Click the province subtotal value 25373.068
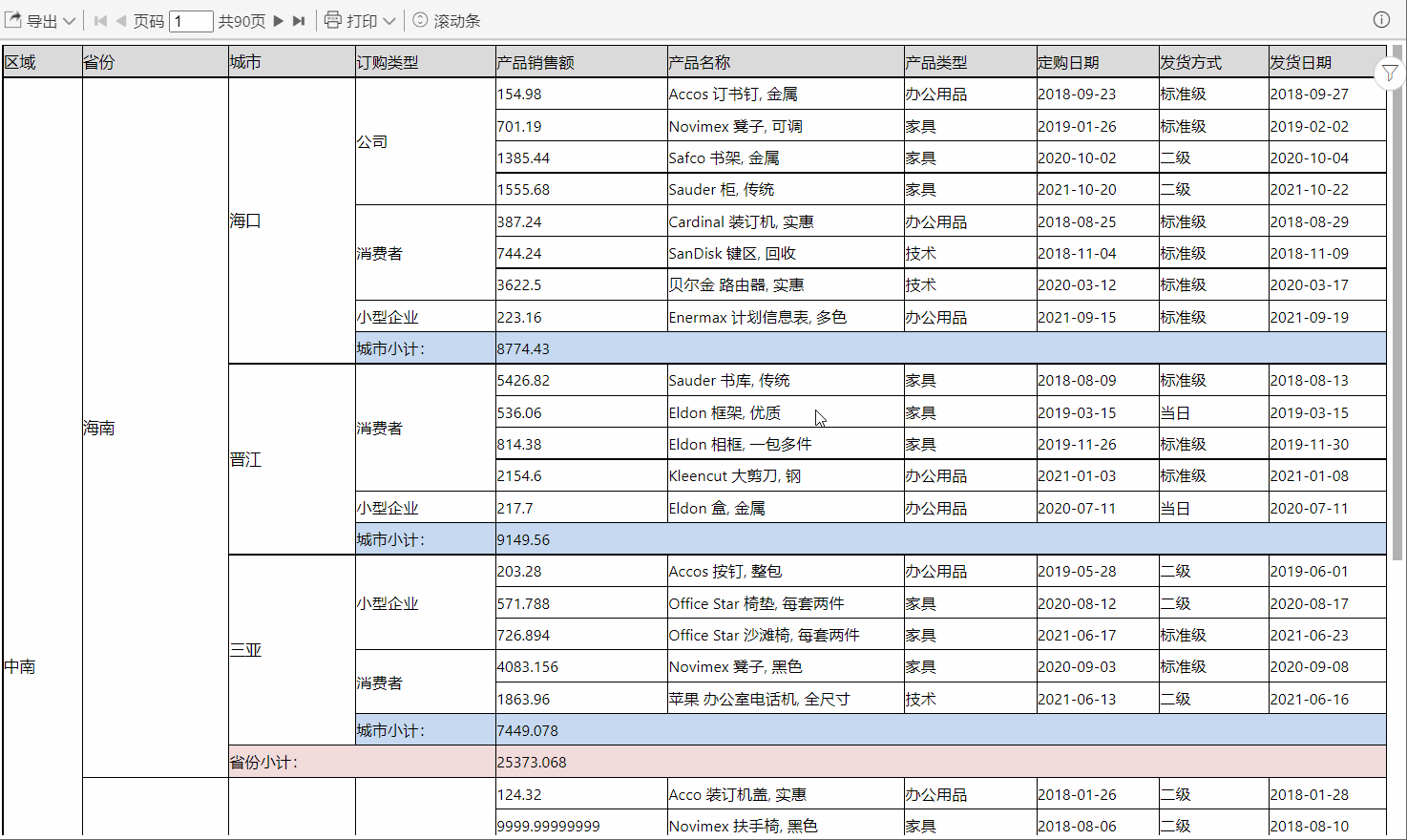 tap(941, 762)
